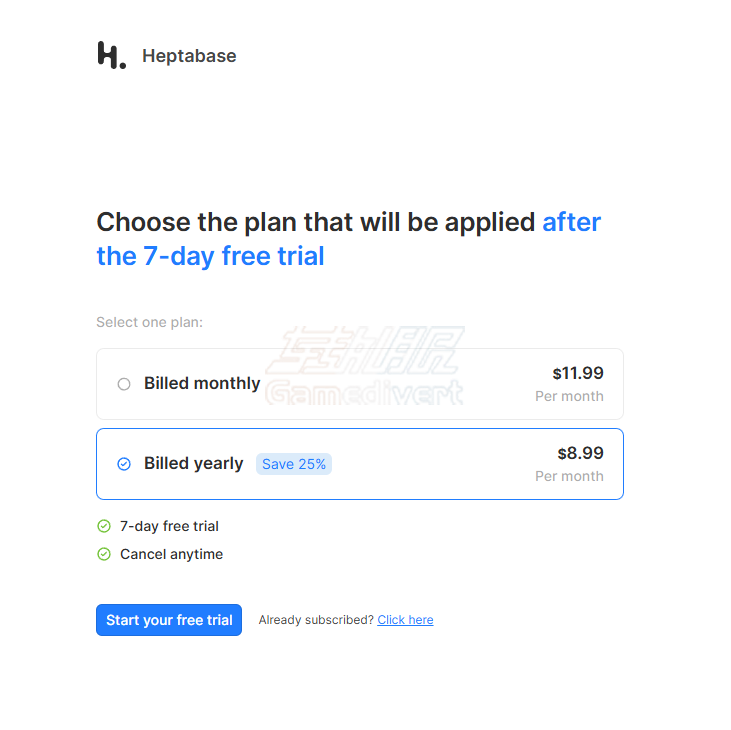
Task: Click the Billed monthly label
Action: pyautogui.click(x=202, y=384)
